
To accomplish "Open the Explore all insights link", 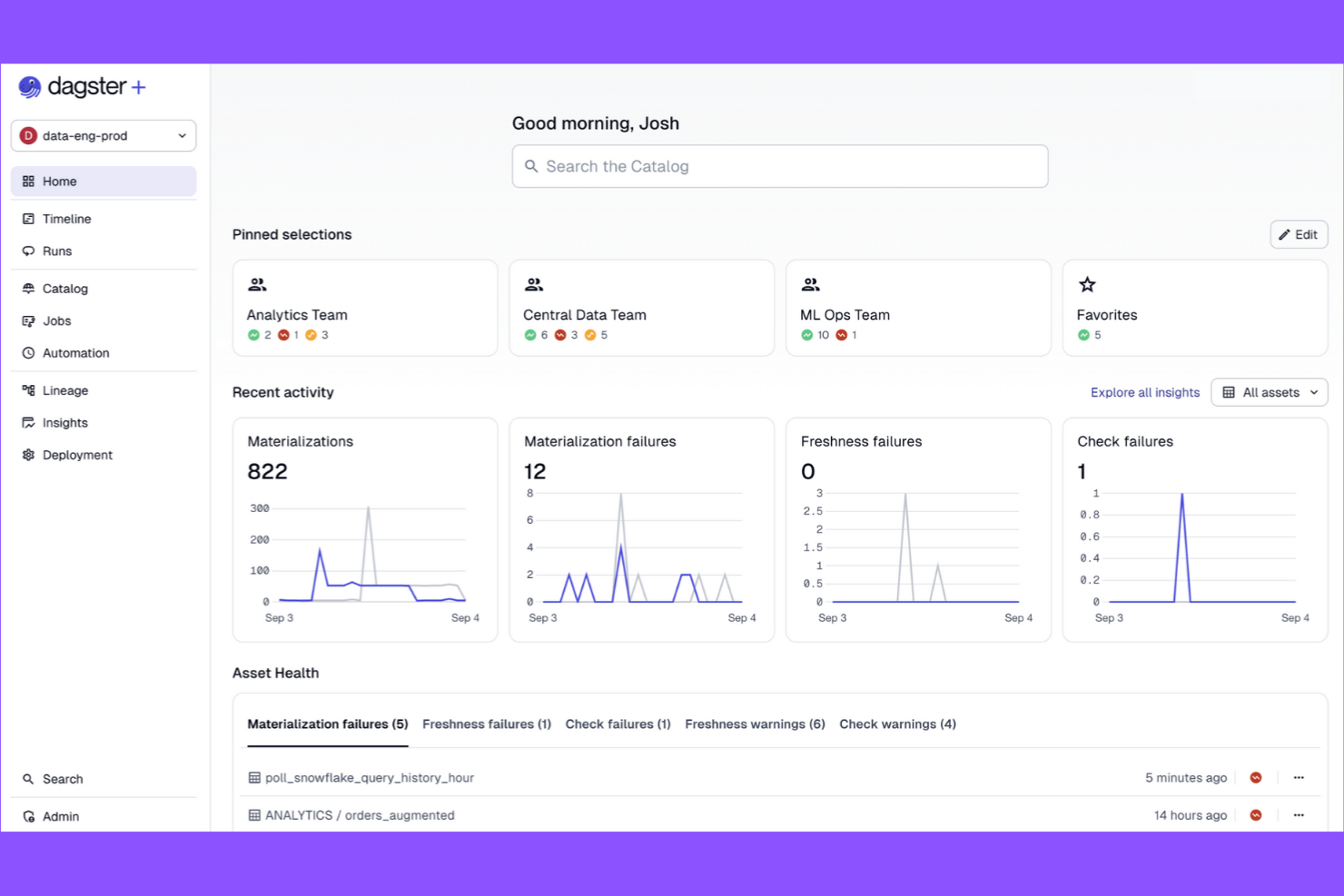I will click(x=1145, y=392).
